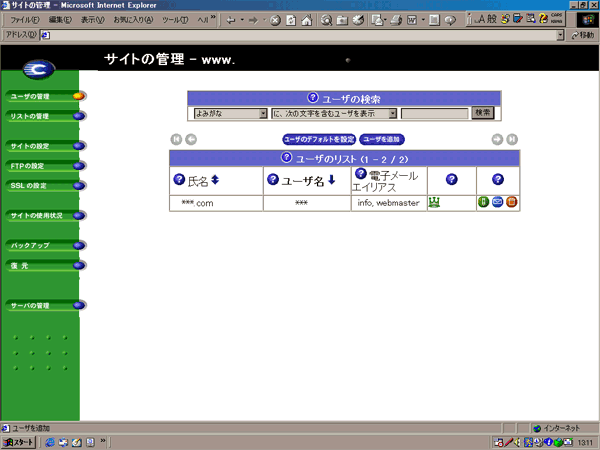
Task: Open the ファイル(F) menu
Action: pyautogui.click(x=24, y=19)
